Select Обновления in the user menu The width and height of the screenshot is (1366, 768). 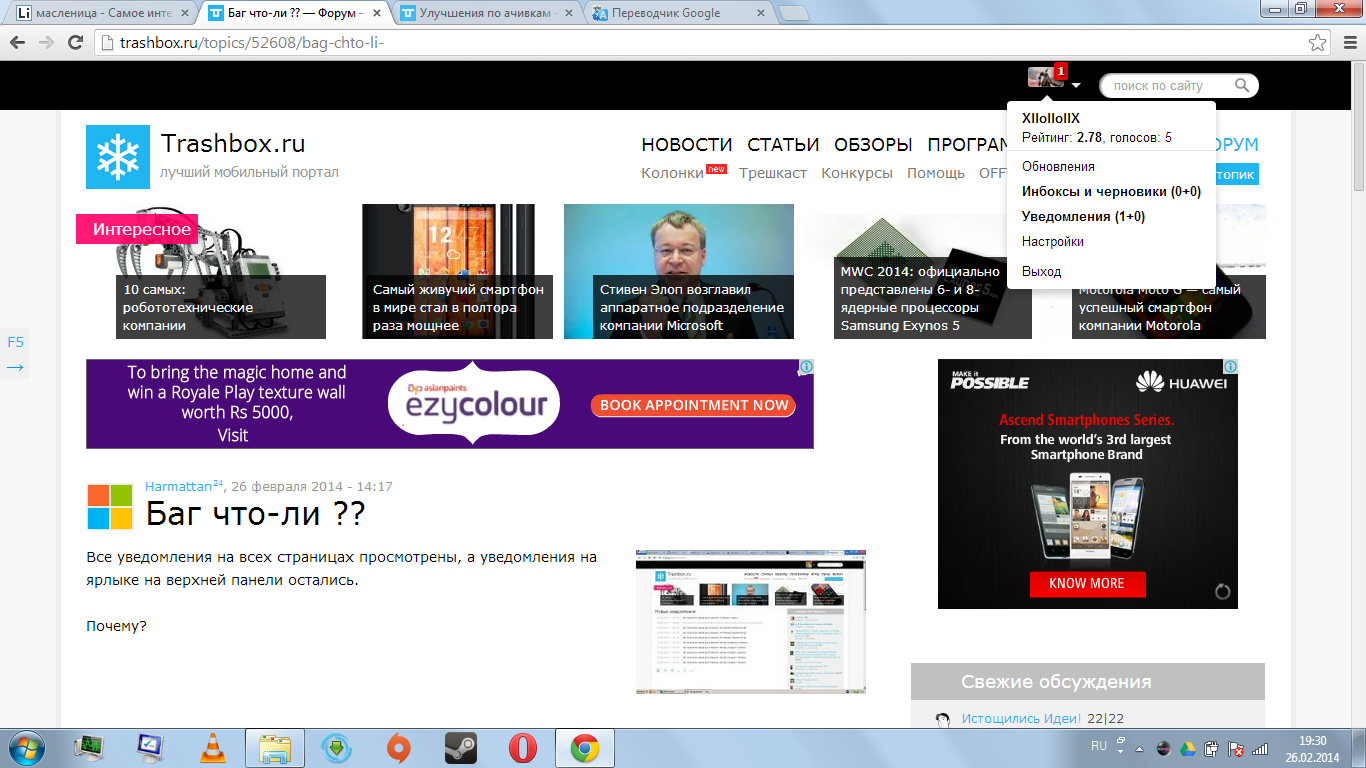point(1058,167)
